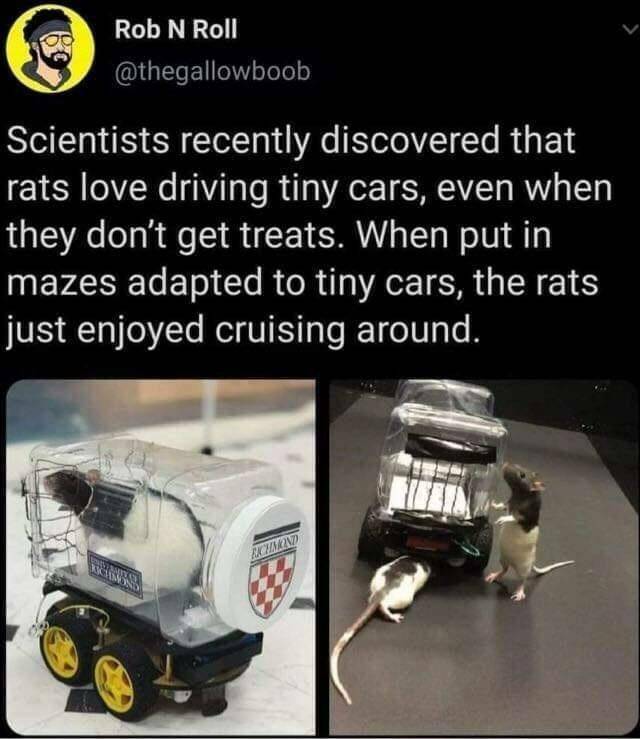Screen dimensions: 640x739
Task: Expand the tweet options chevron
Action: coord(629,30)
